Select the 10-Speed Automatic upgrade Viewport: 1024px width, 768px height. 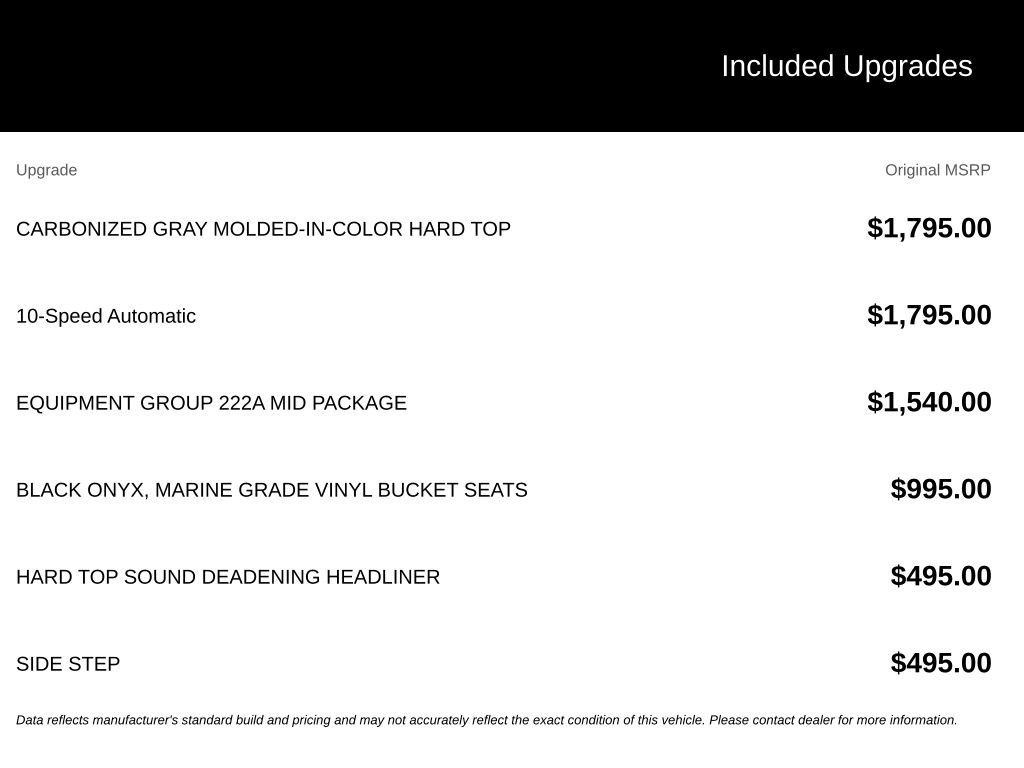tap(106, 316)
